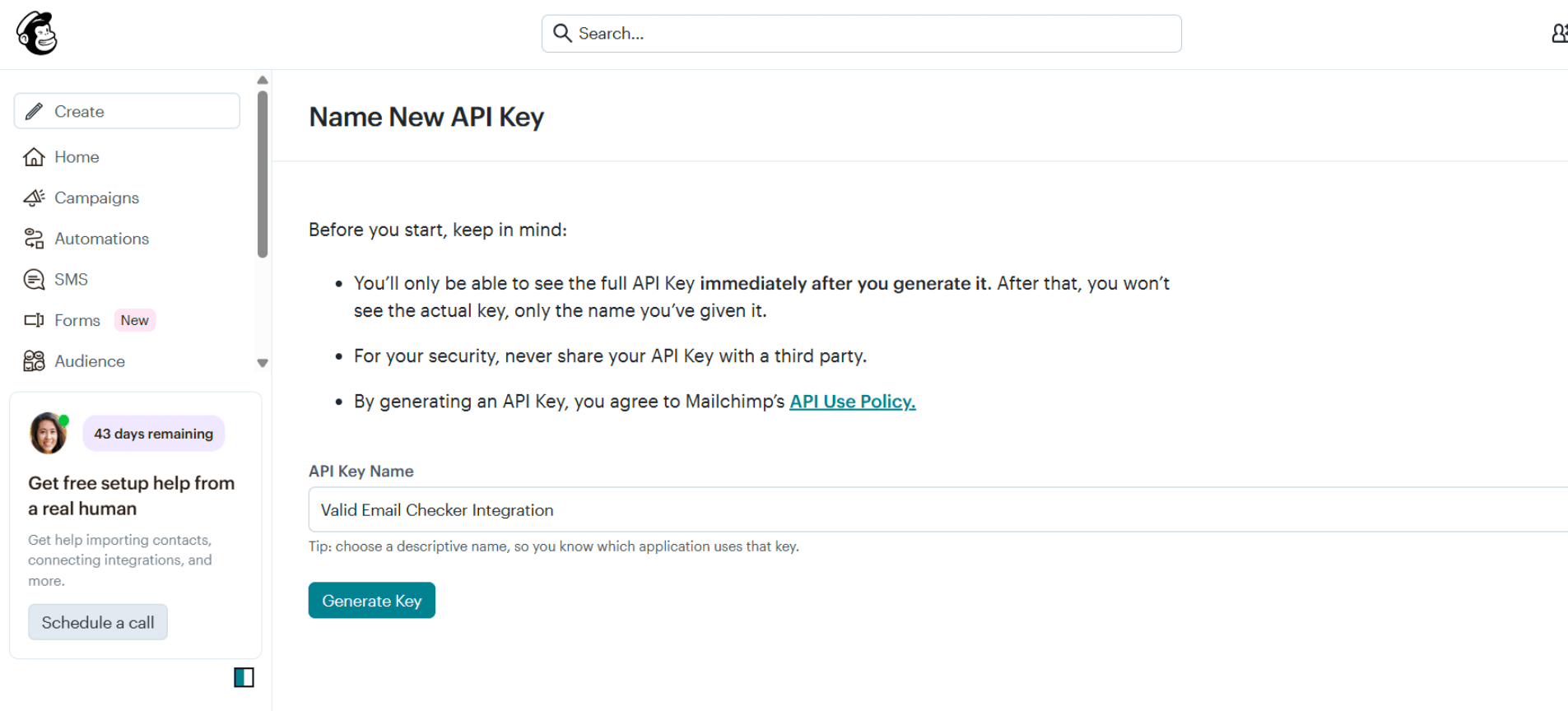Click the Campaigns megaphone icon
The image size is (1568, 711).
click(x=34, y=197)
